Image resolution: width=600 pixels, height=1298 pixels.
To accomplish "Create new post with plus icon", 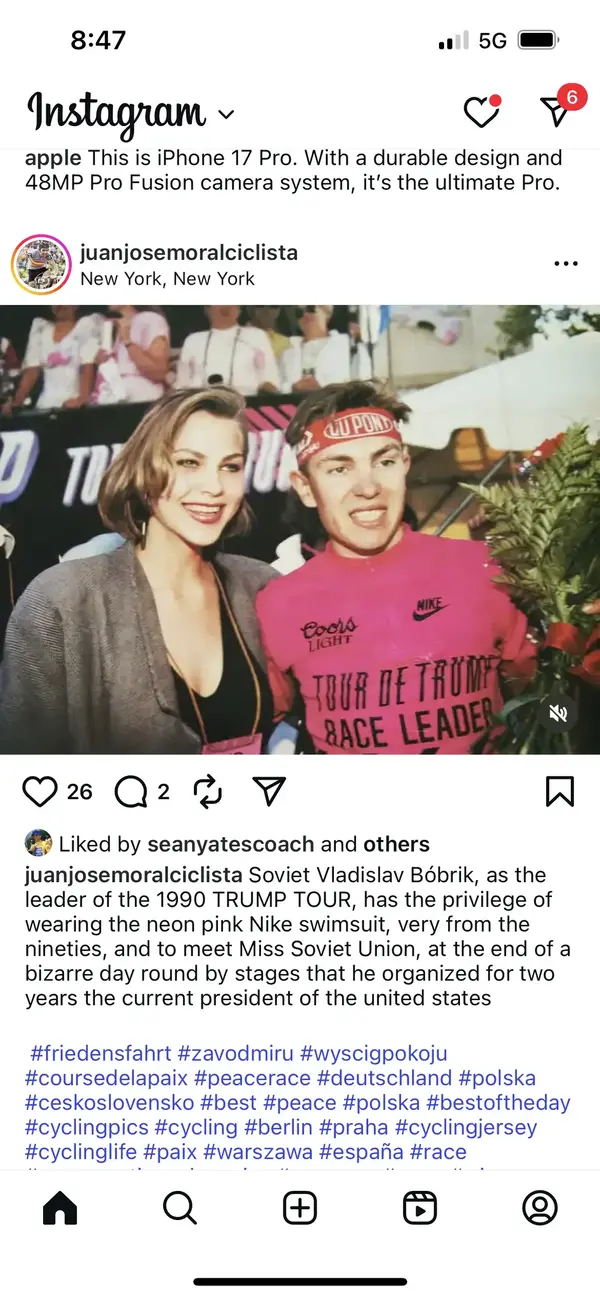I will click(300, 1209).
